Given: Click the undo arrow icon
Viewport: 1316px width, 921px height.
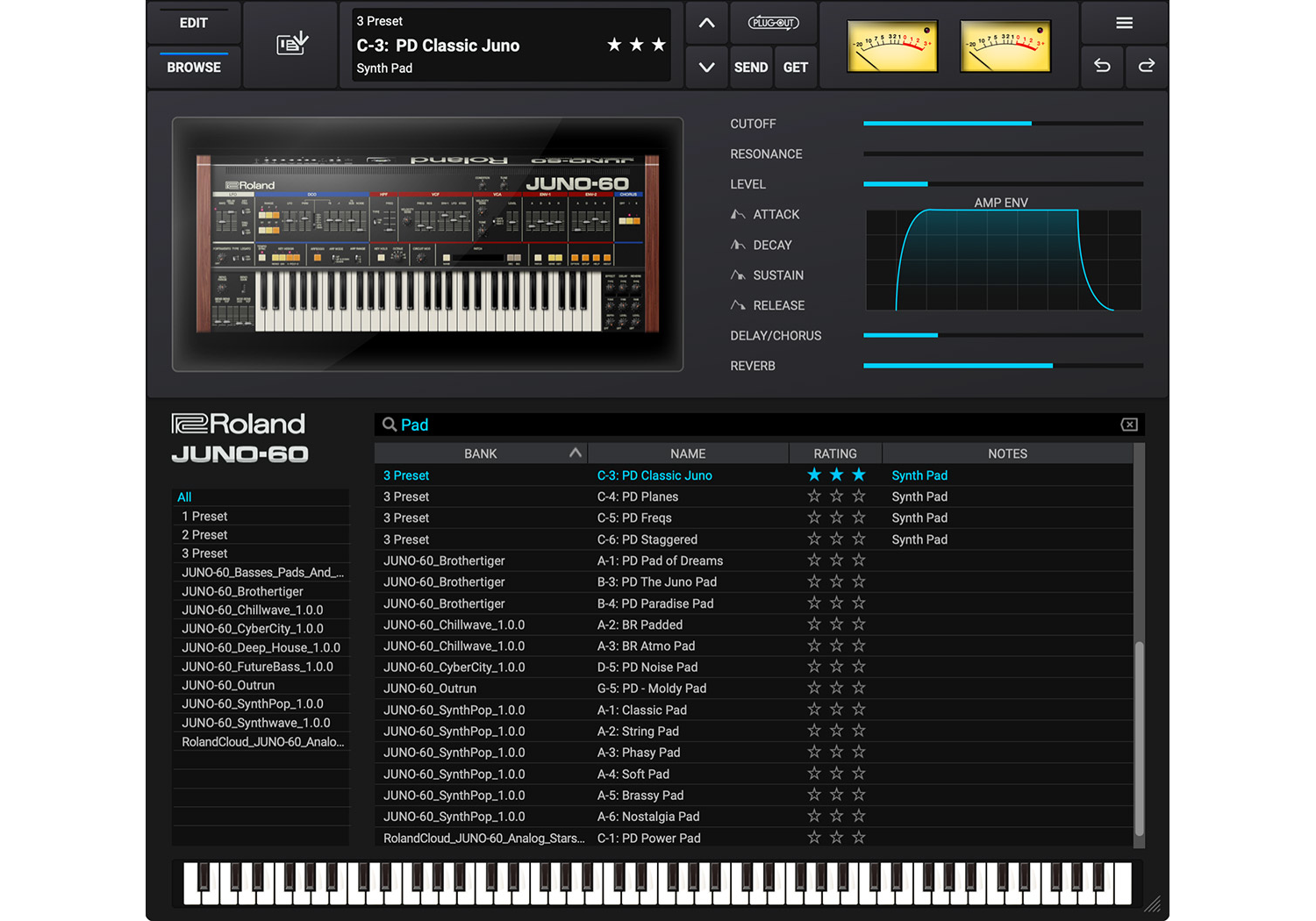Looking at the screenshot, I should click(x=1102, y=66).
